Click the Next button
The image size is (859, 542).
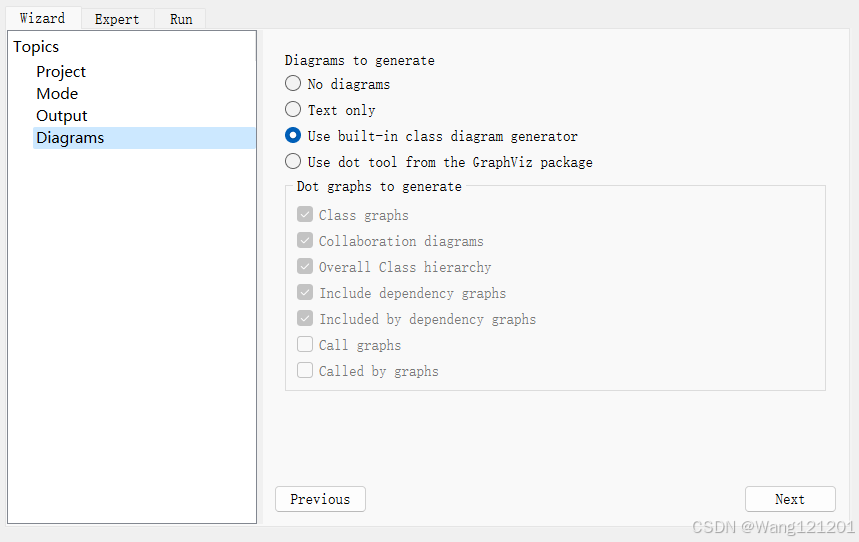click(x=789, y=499)
